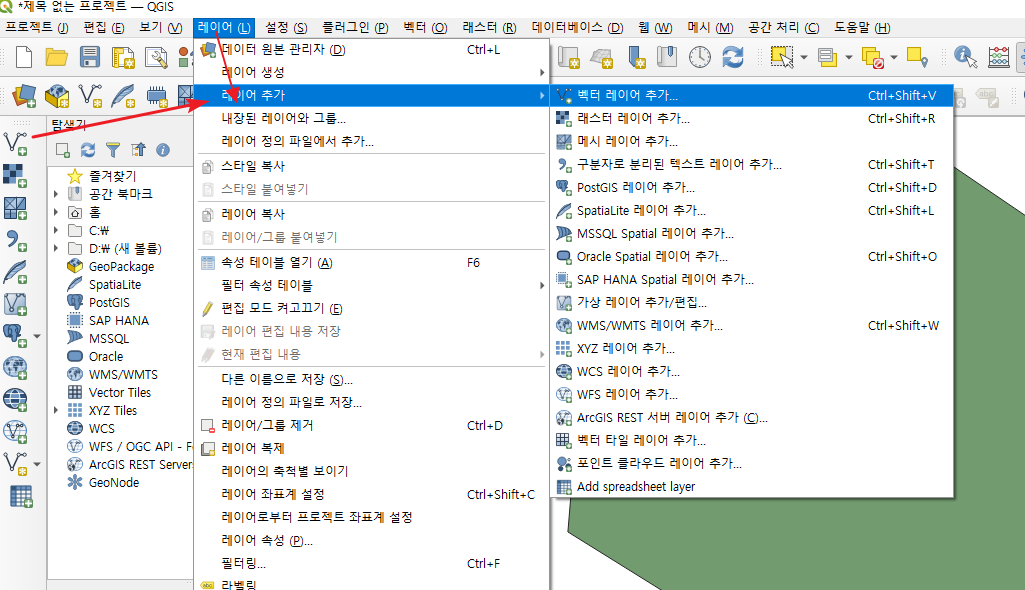This screenshot has width=1025, height=590.
Task: Click the New GeoPackage Layer toolbar icon
Action: pyautogui.click(x=58, y=96)
